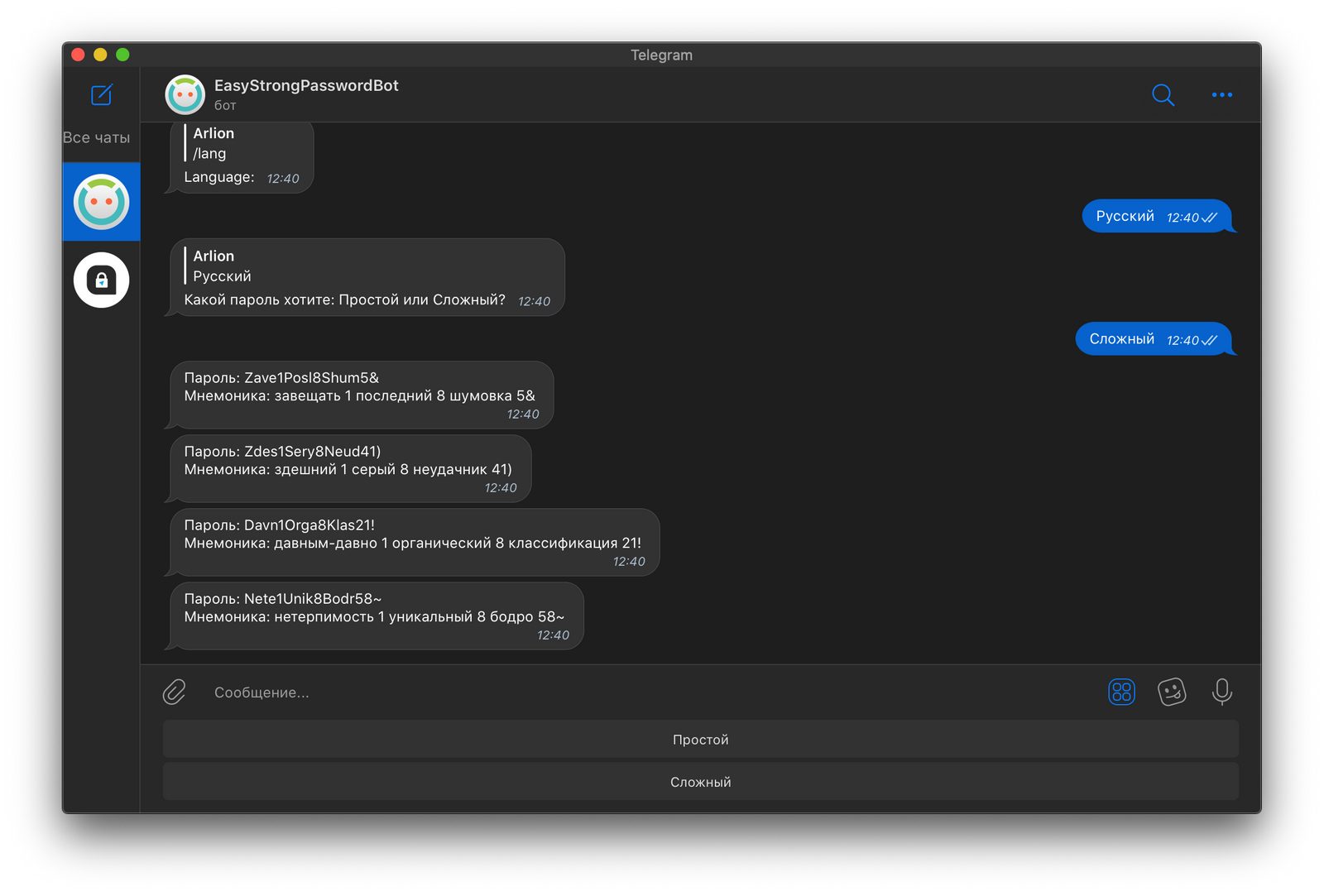The height and width of the screenshot is (896, 1324).
Task: Select the EasyStrongPasswordBot chat in sidebar
Action: (x=101, y=202)
